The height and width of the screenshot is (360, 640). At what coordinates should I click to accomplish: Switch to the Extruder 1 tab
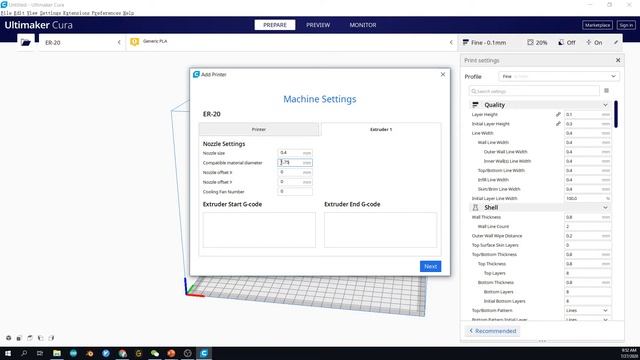tap(381, 129)
